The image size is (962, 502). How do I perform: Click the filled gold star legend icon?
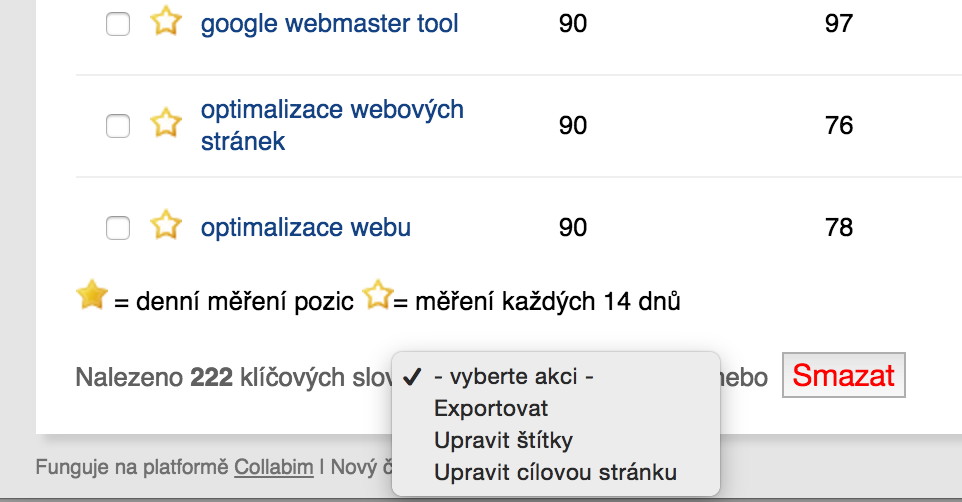(x=92, y=295)
